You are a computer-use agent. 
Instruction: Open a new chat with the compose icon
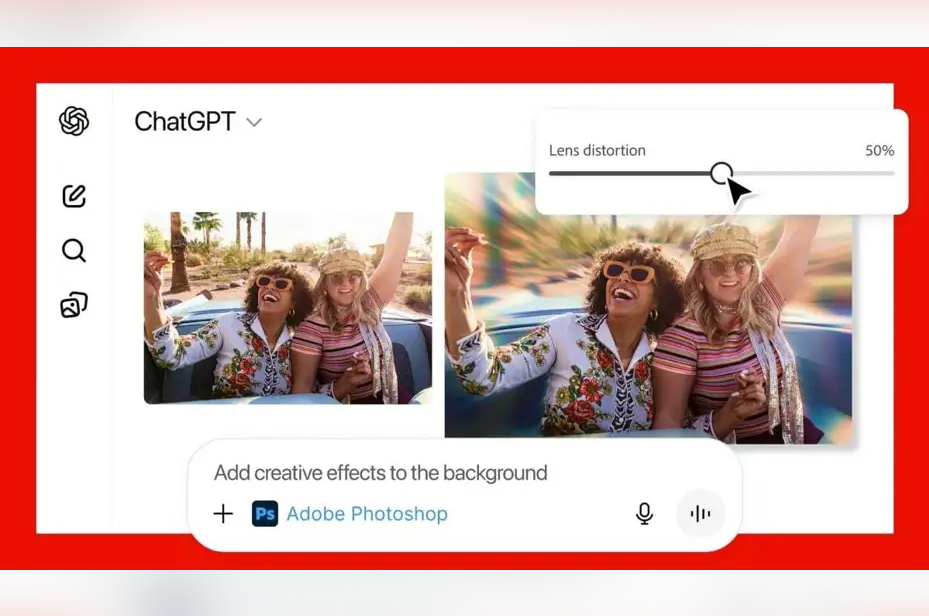point(73,196)
